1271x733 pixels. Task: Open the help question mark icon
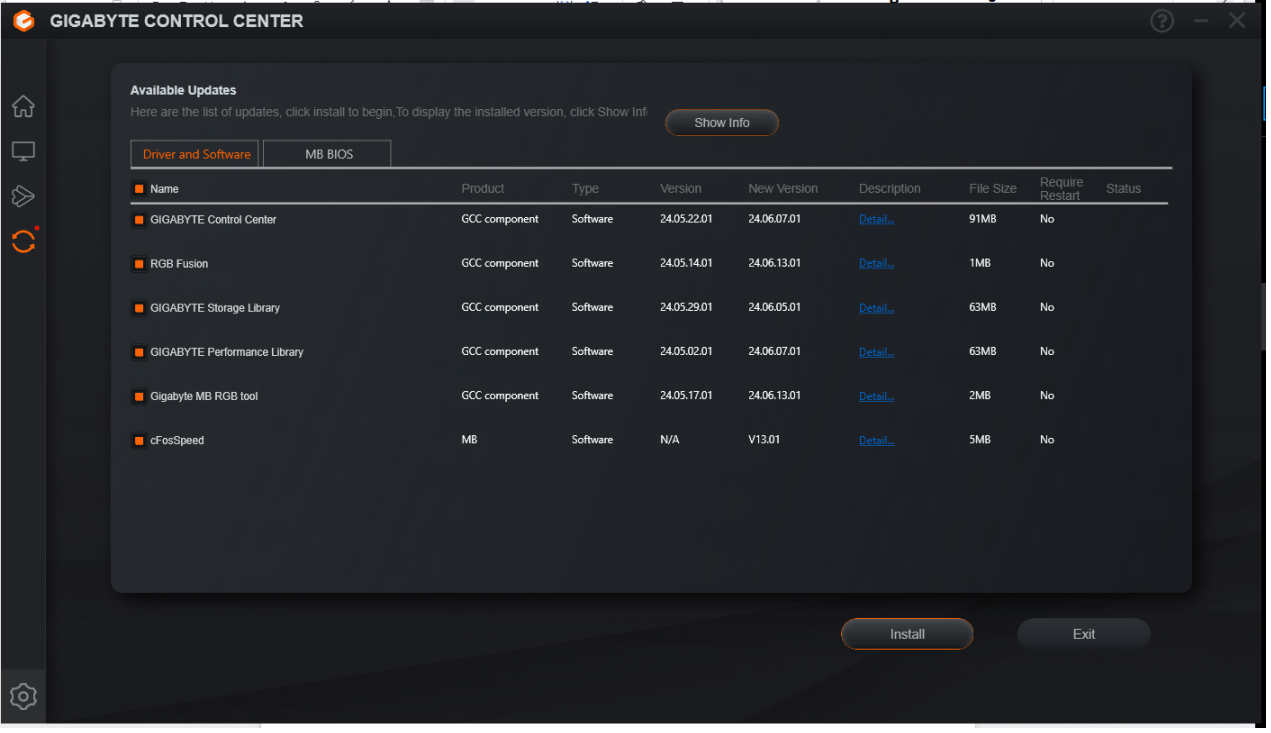1162,21
